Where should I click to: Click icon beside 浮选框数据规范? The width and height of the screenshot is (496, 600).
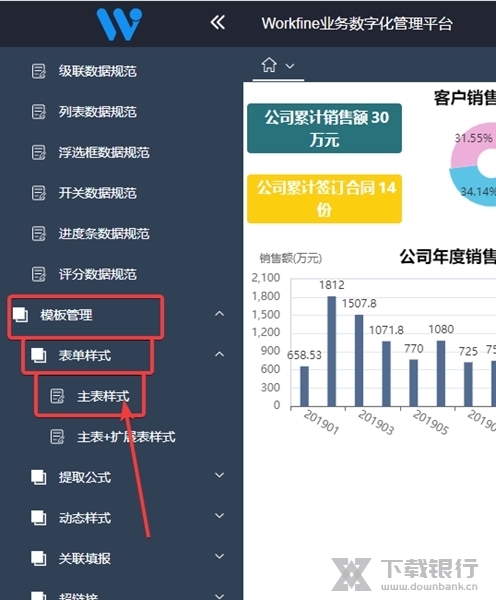point(39,152)
